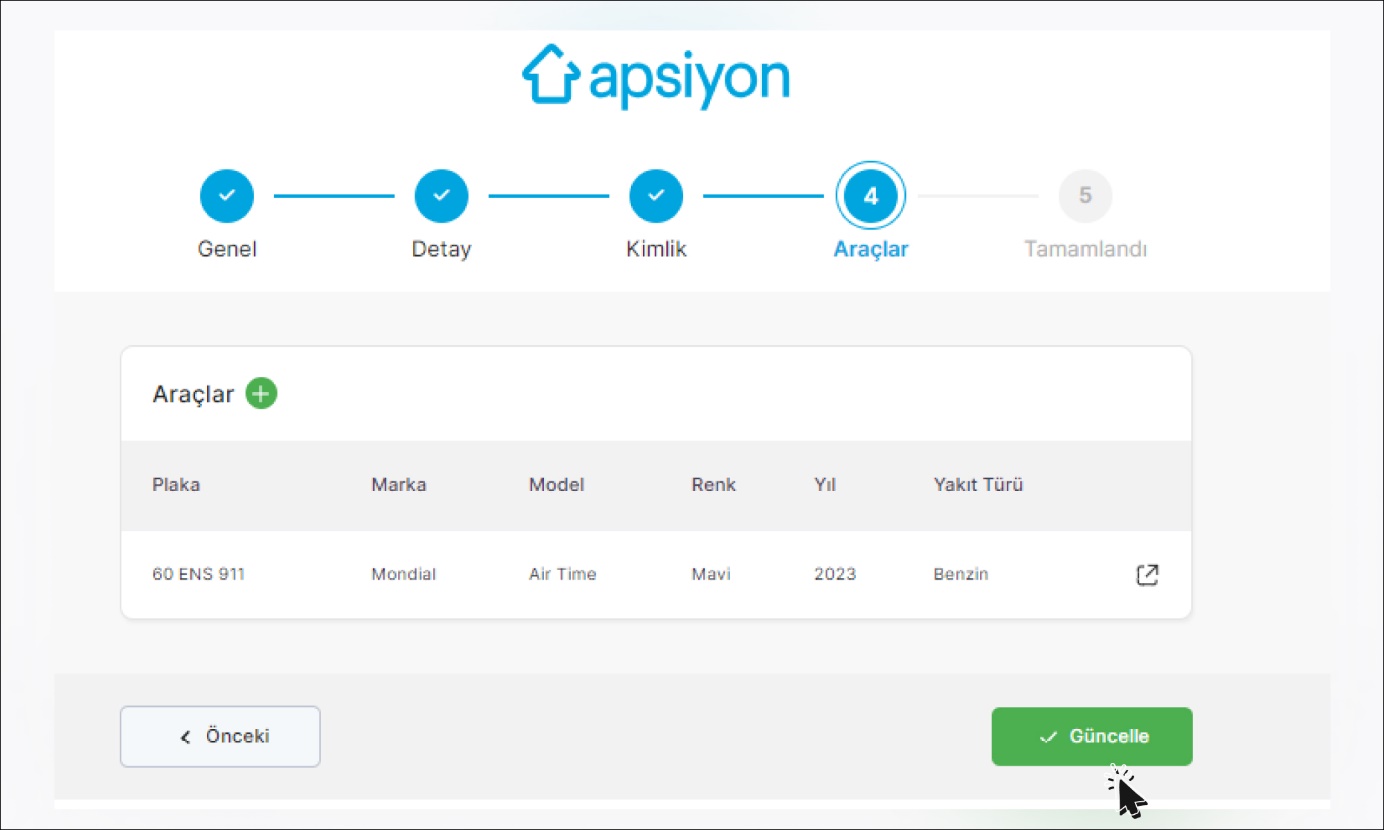Screen dimensions: 1384x830
Task: Click the Marka column header
Action: [399, 485]
